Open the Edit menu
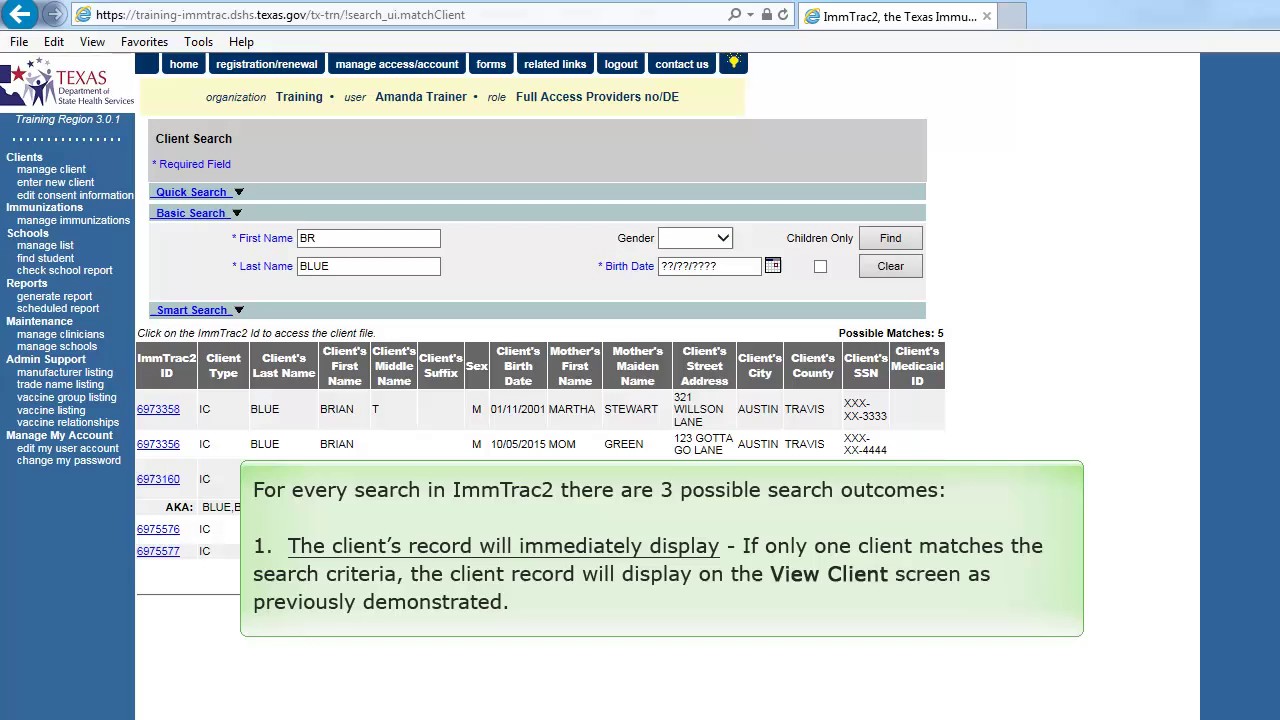 click(x=54, y=42)
